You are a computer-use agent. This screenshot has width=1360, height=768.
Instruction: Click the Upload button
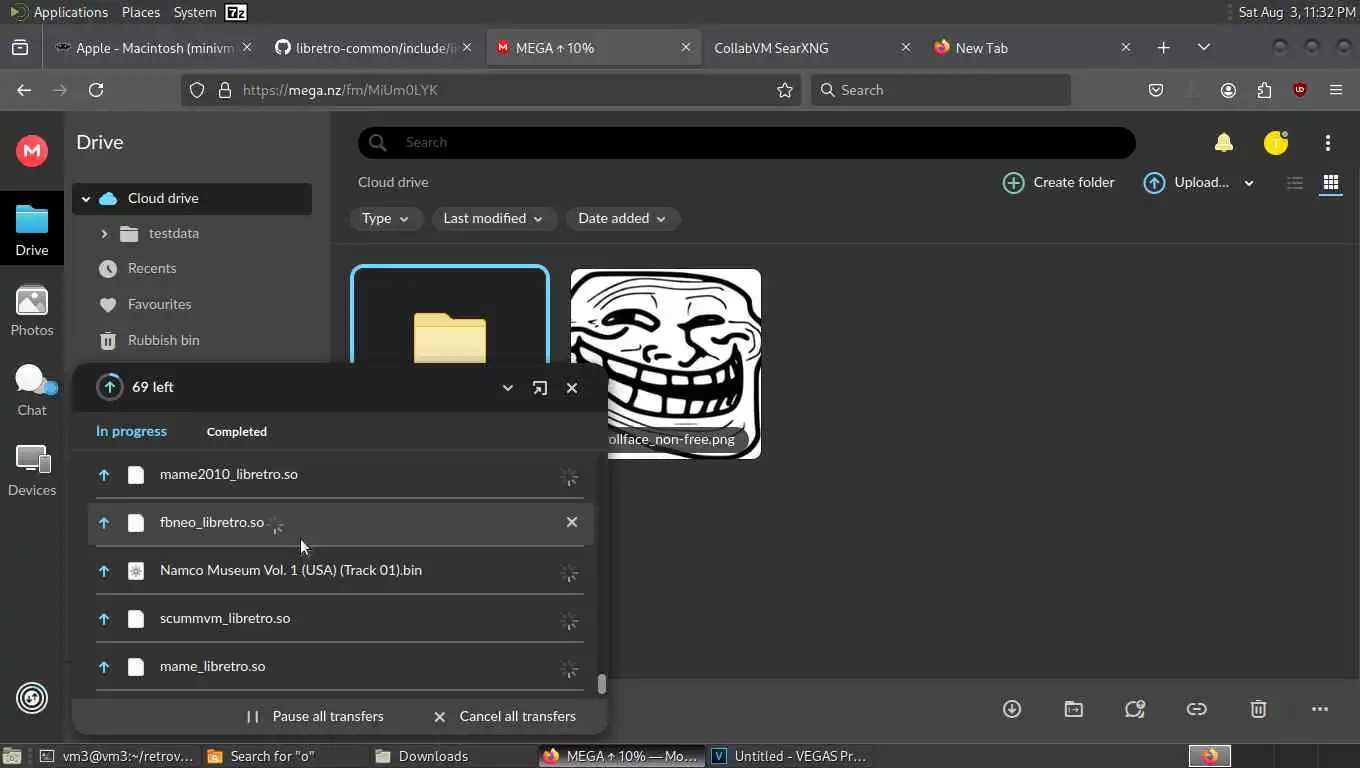pos(1186,183)
